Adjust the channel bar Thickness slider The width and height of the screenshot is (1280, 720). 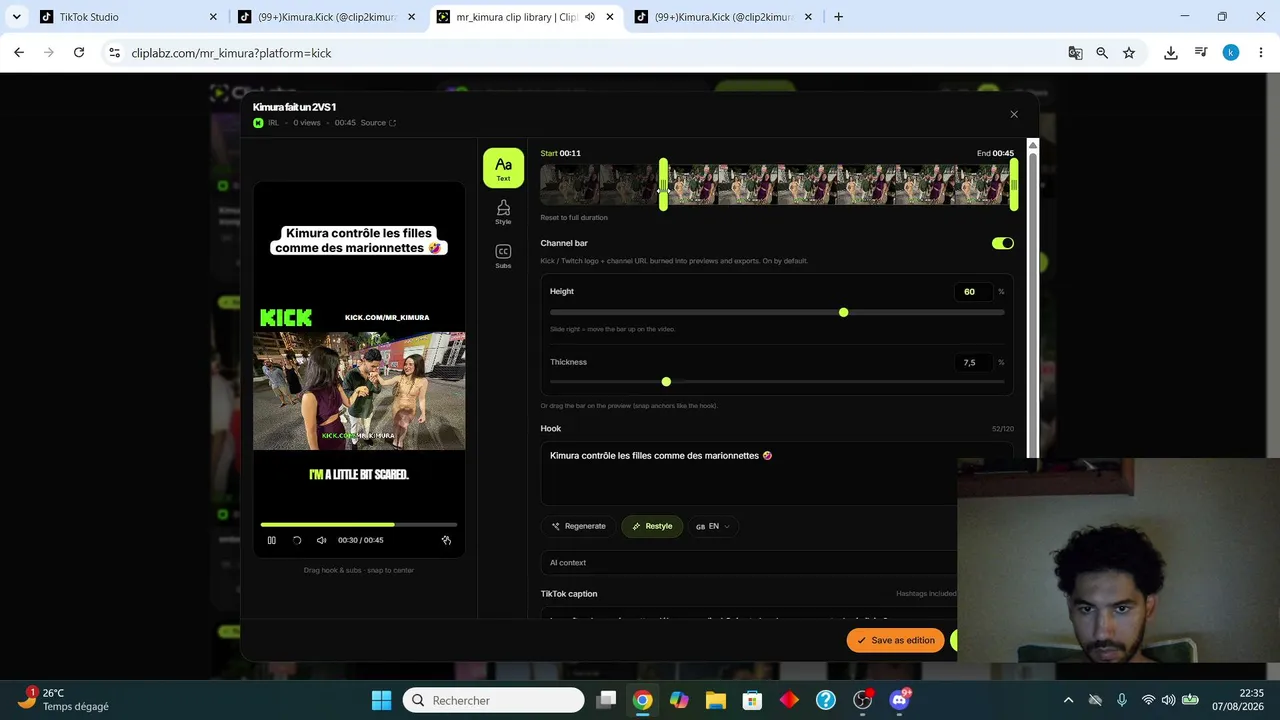pos(777,382)
